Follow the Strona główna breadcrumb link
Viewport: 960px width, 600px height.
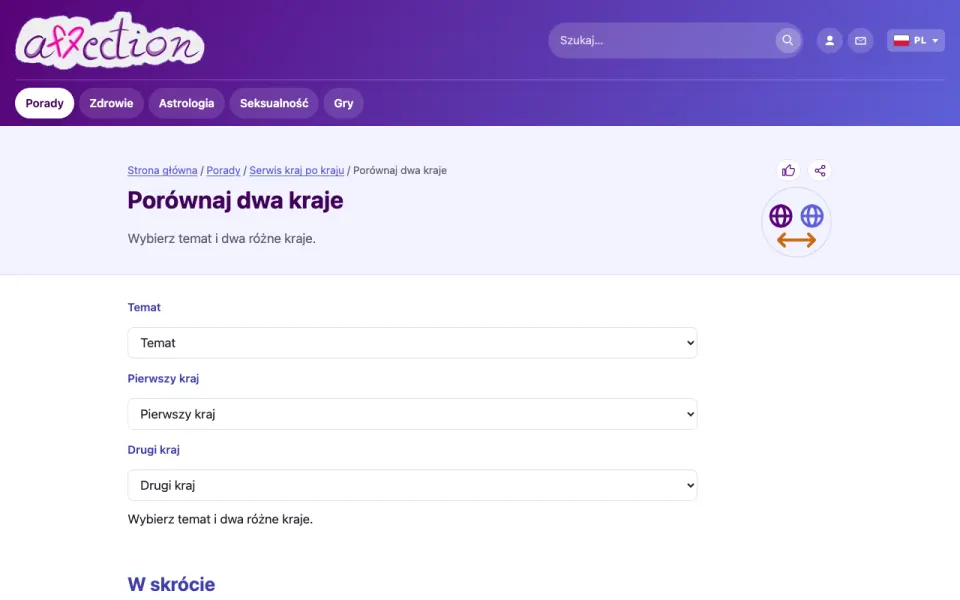coord(162,170)
